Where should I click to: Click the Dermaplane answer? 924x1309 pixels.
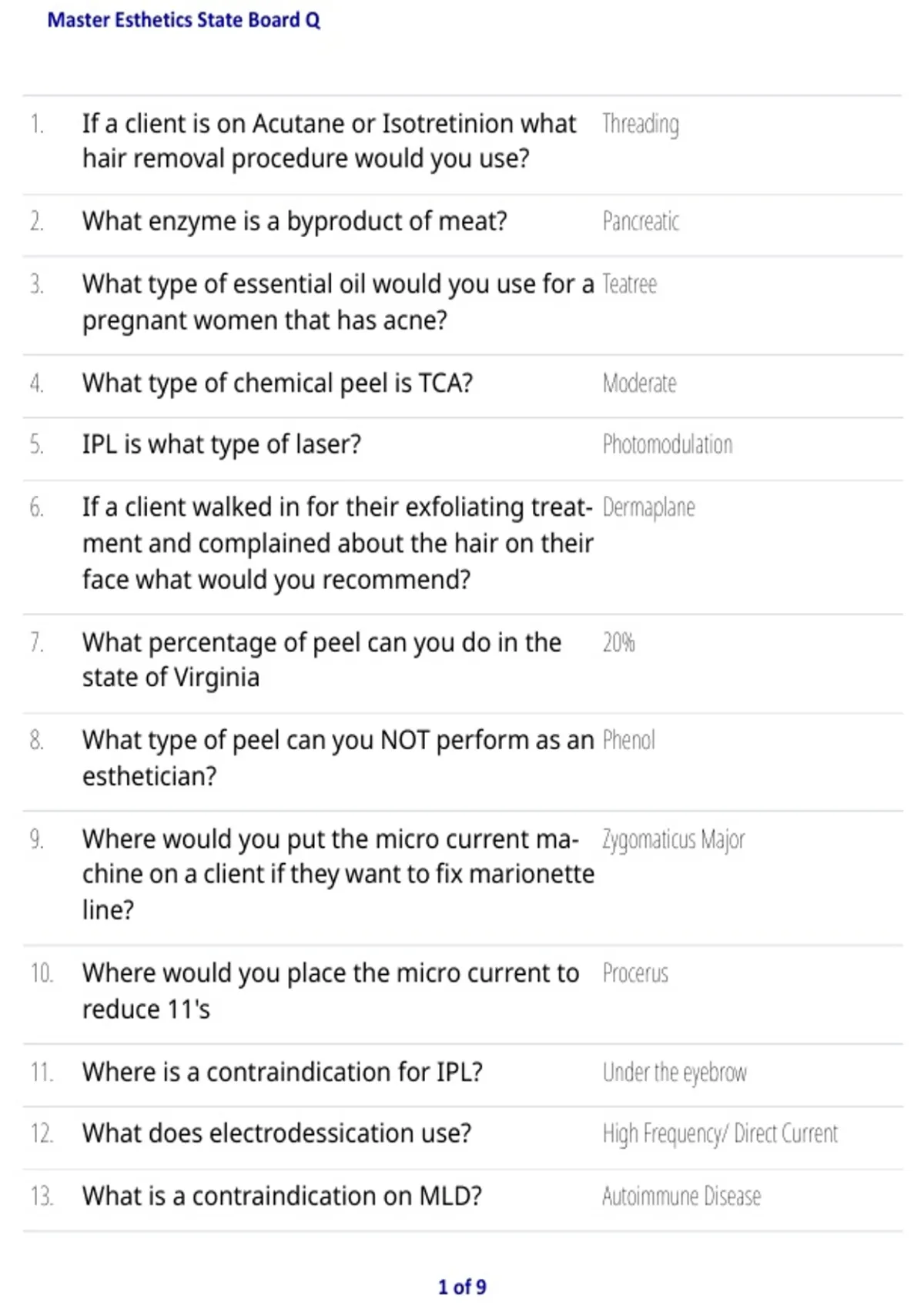(x=648, y=507)
